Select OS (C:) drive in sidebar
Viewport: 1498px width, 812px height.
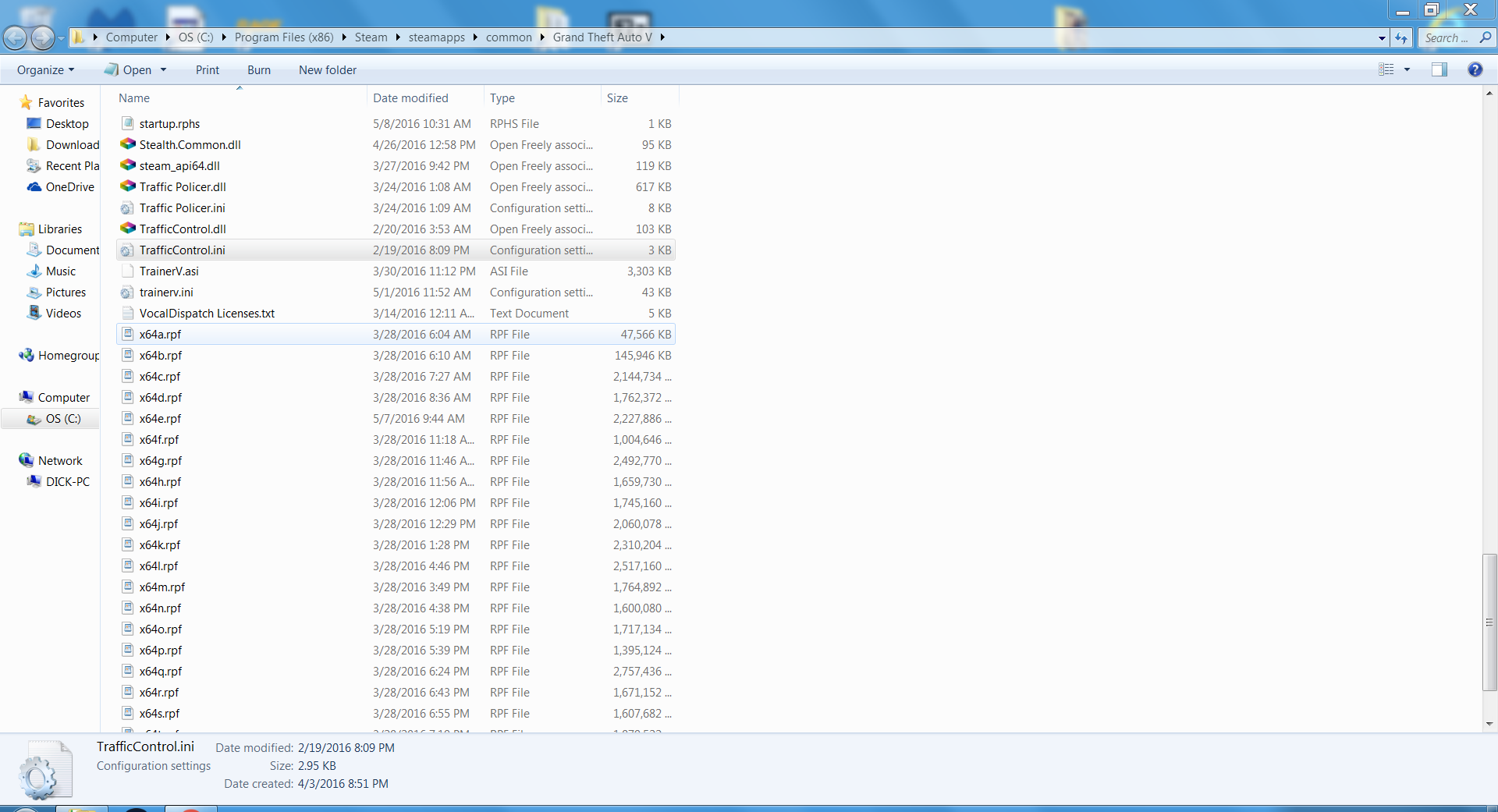click(x=63, y=418)
